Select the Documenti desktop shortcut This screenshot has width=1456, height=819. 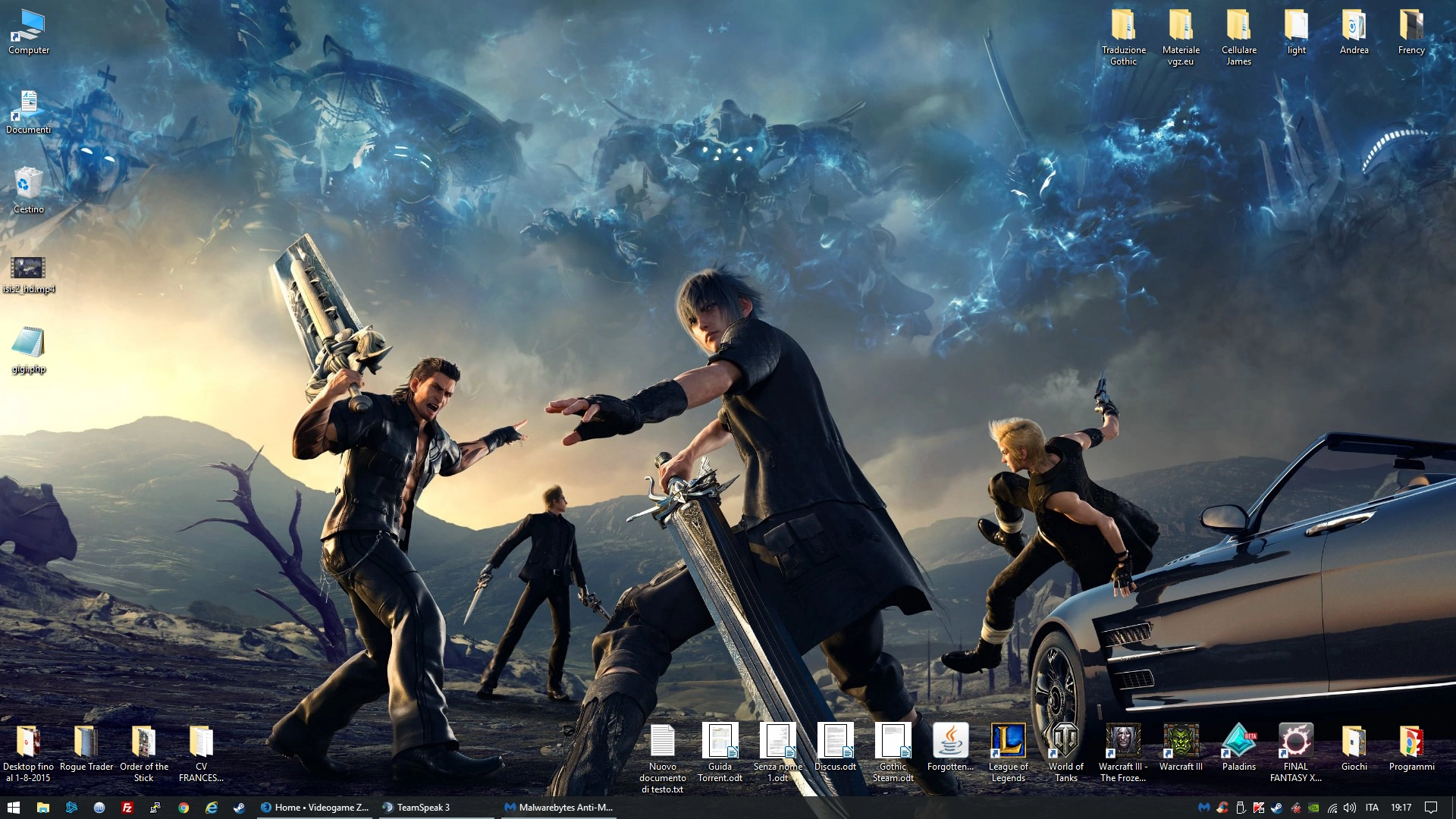pyautogui.click(x=29, y=111)
